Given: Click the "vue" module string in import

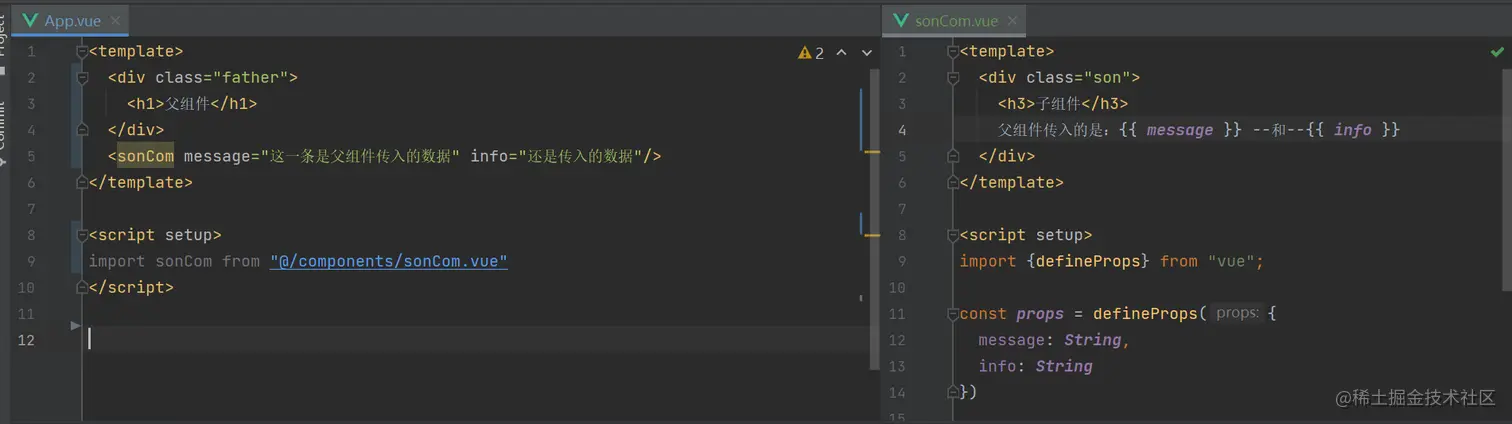Looking at the screenshot, I should click(x=1231, y=261).
